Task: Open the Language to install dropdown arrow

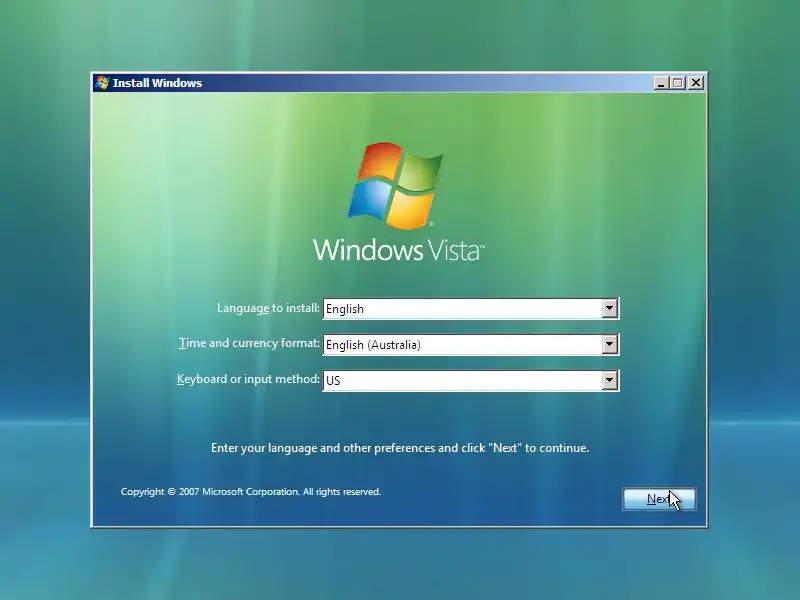Action: click(x=609, y=309)
